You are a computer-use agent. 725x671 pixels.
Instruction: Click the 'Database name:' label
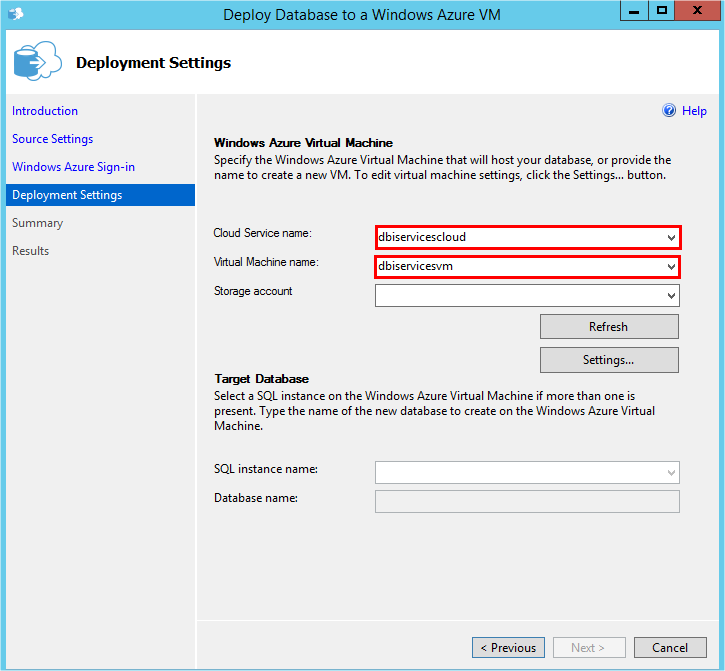pyautogui.click(x=256, y=498)
